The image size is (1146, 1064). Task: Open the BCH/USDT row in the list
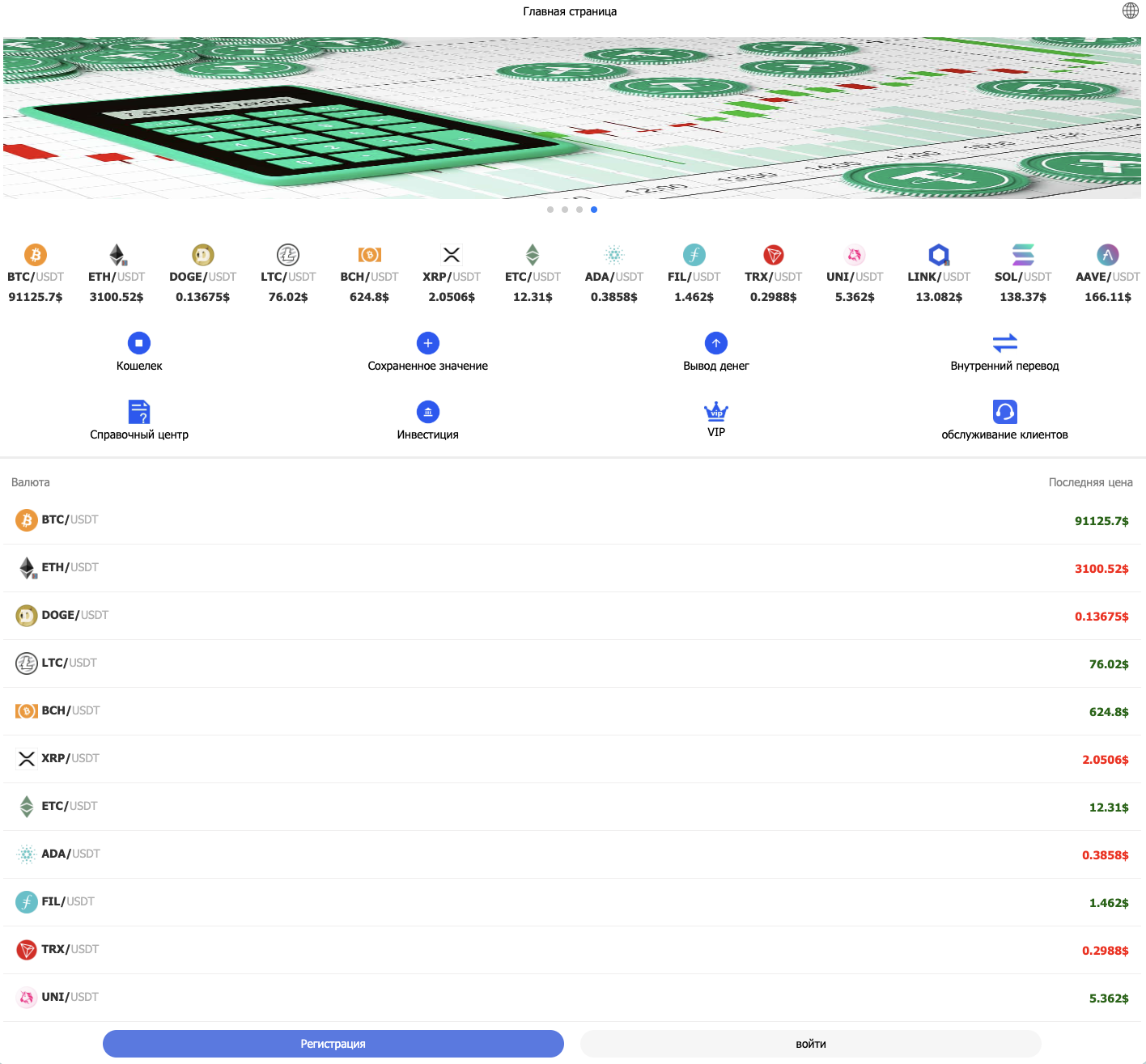coord(573,711)
